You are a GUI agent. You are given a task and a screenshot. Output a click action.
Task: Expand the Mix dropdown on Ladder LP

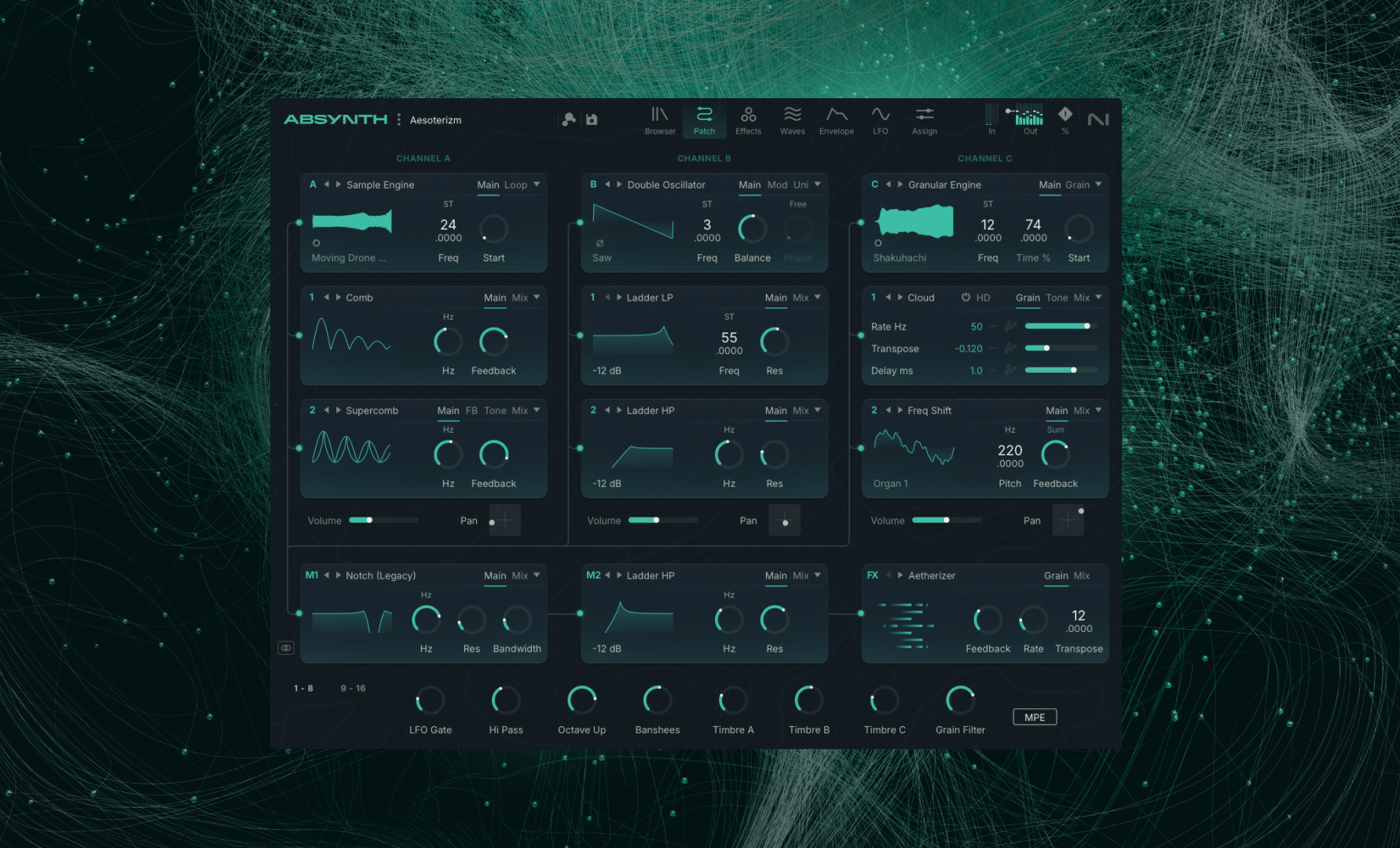pos(808,297)
